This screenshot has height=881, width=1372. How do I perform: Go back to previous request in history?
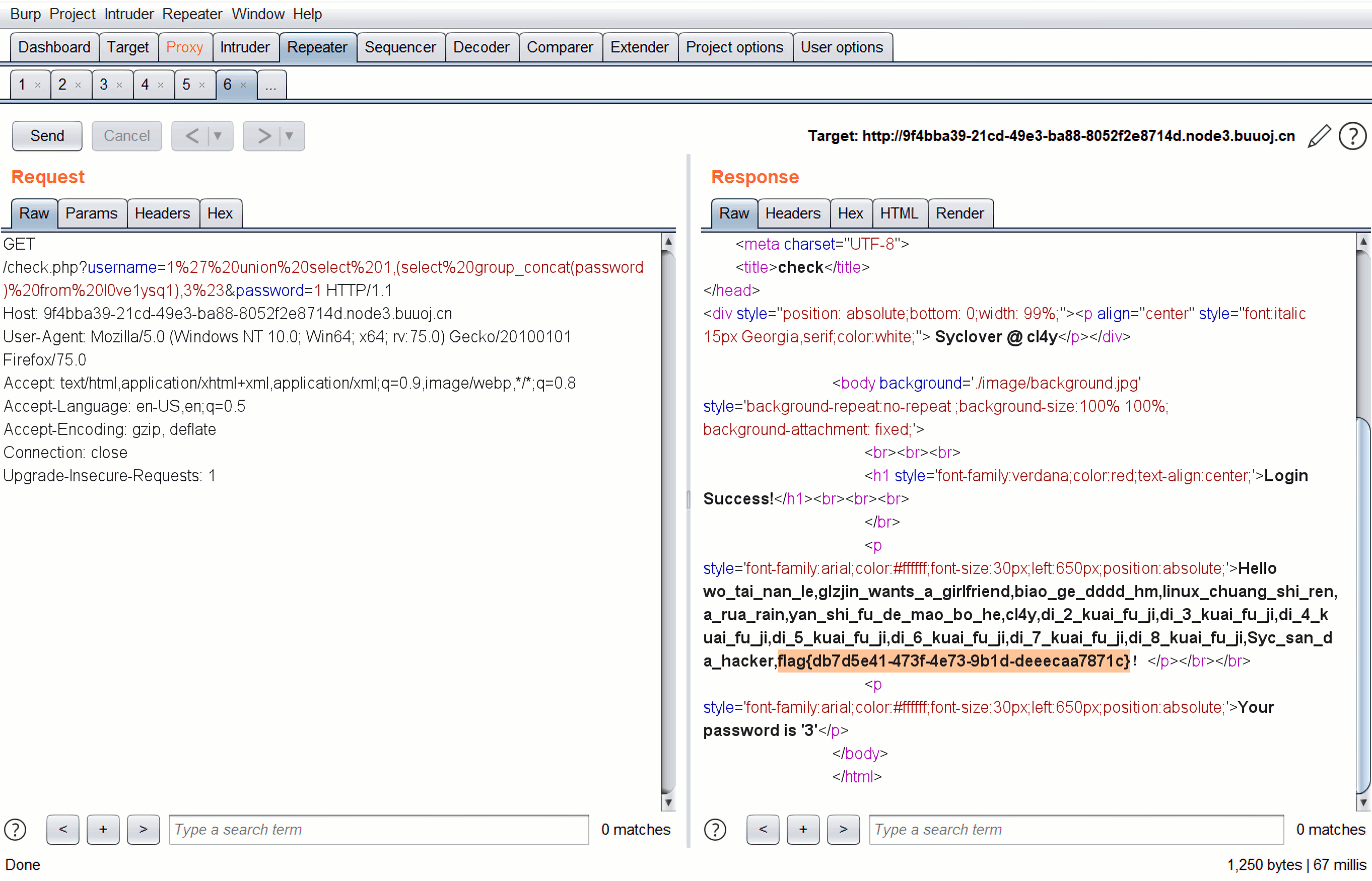[192, 136]
